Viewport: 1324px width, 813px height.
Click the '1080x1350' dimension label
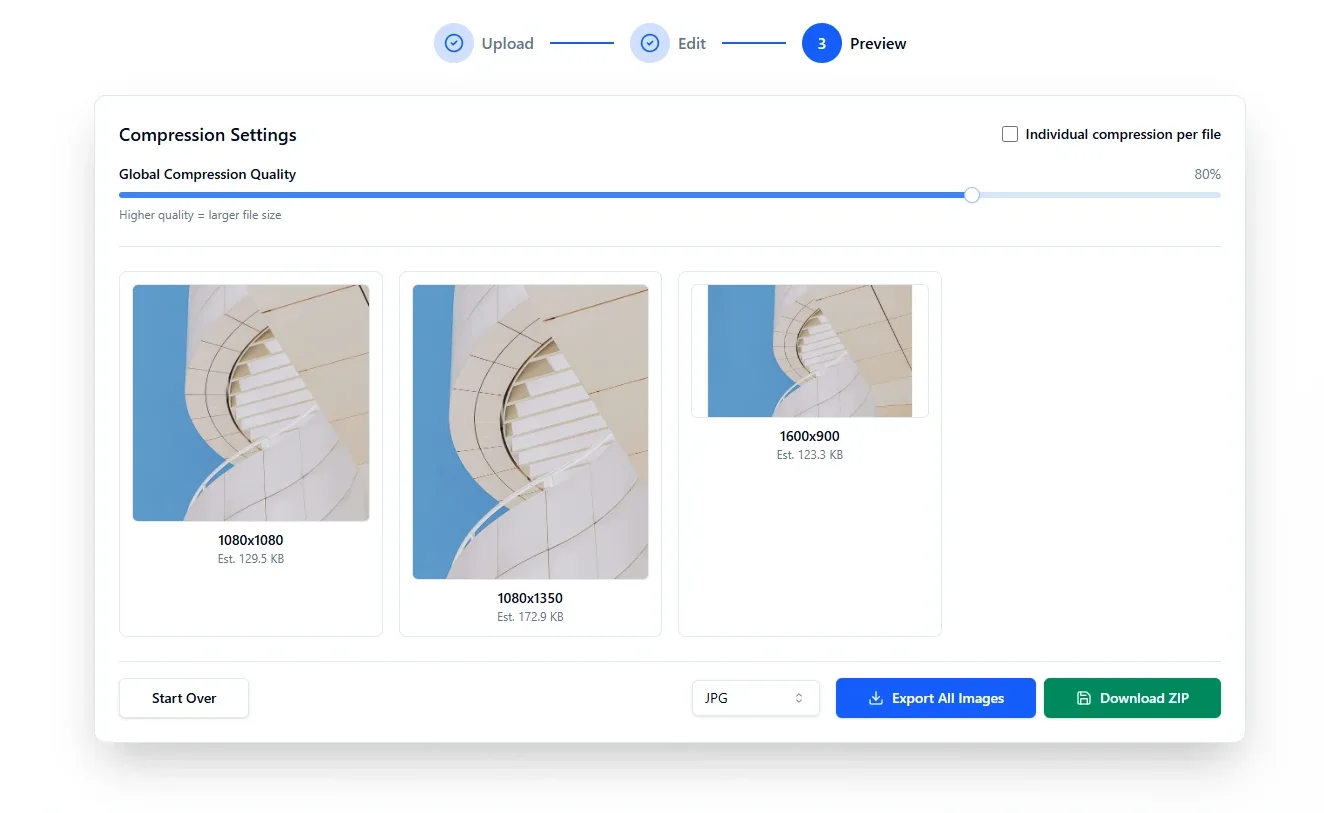(x=530, y=598)
